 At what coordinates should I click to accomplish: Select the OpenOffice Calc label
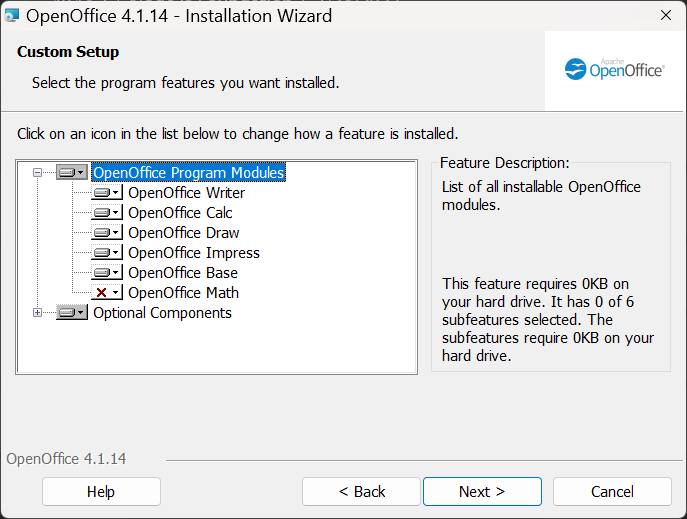click(180, 213)
